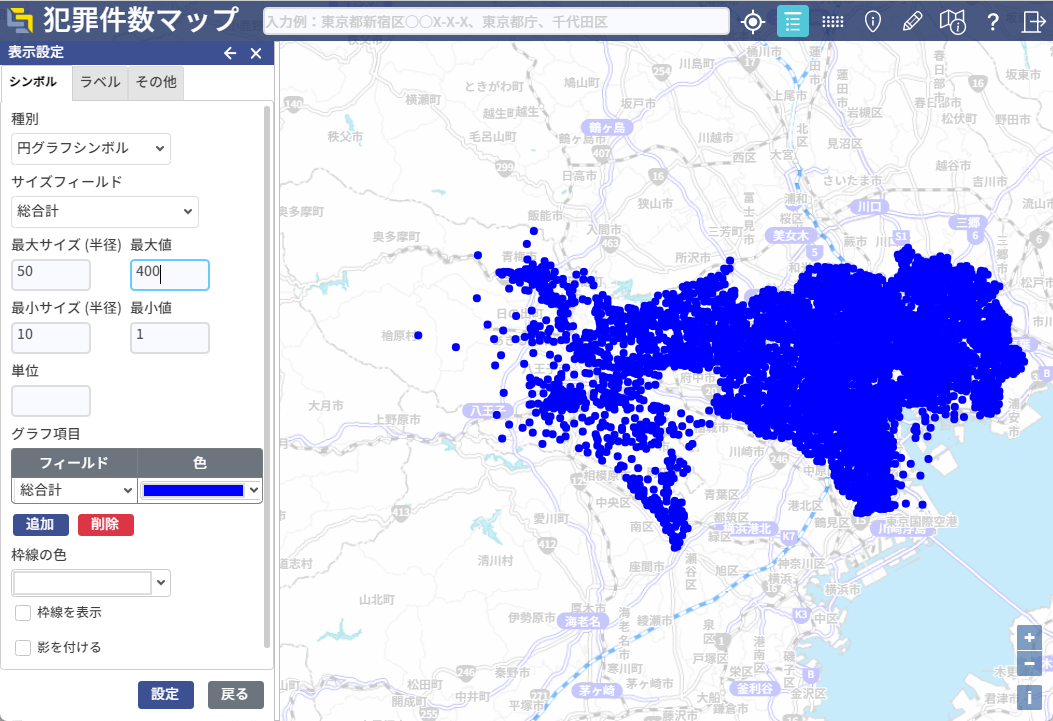
Task: Switch to the その他 tab
Action: [x=156, y=83]
